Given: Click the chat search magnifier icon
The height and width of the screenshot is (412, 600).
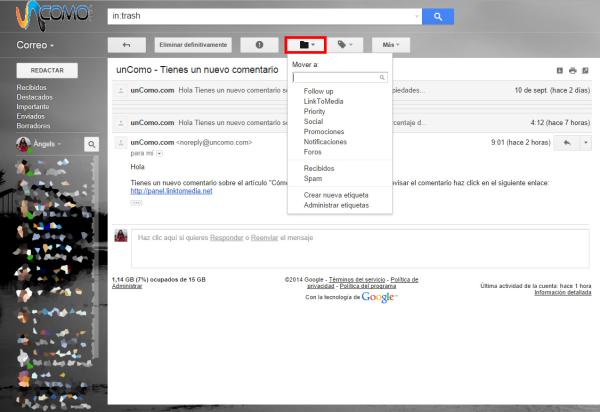Looking at the screenshot, I should click(x=91, y=144).
